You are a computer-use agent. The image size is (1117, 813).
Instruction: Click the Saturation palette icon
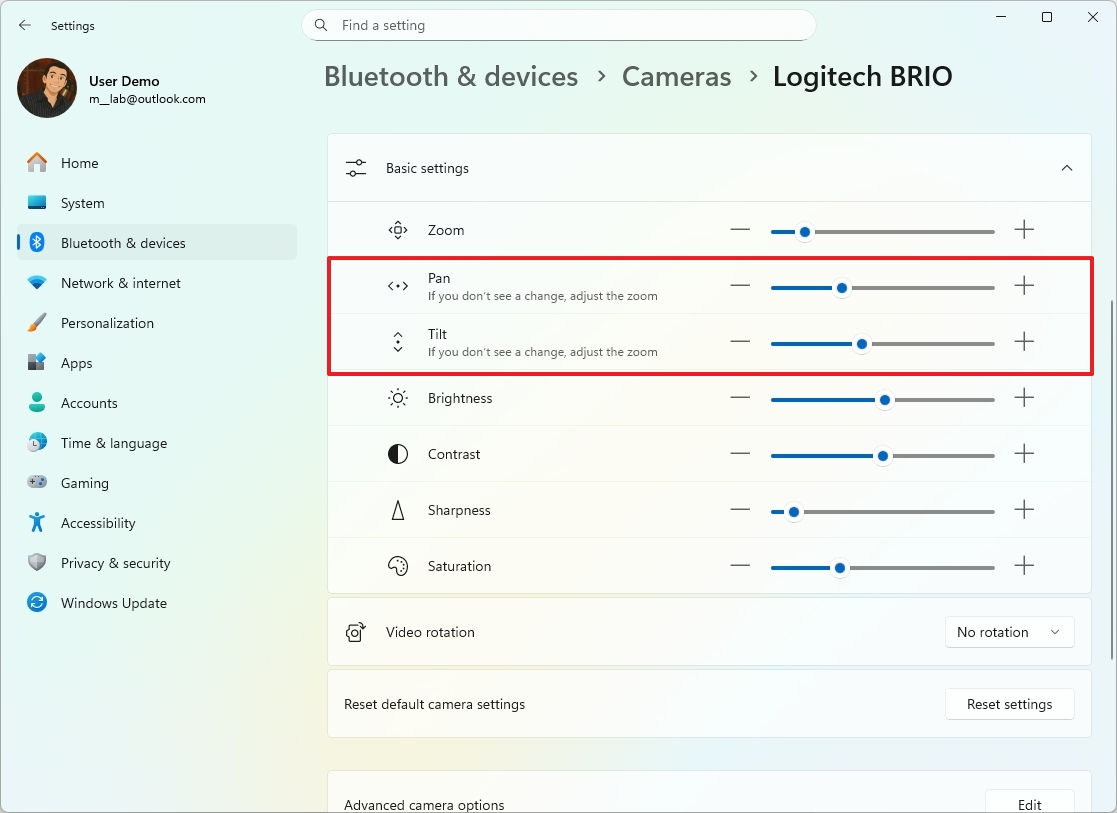[397, 566]
